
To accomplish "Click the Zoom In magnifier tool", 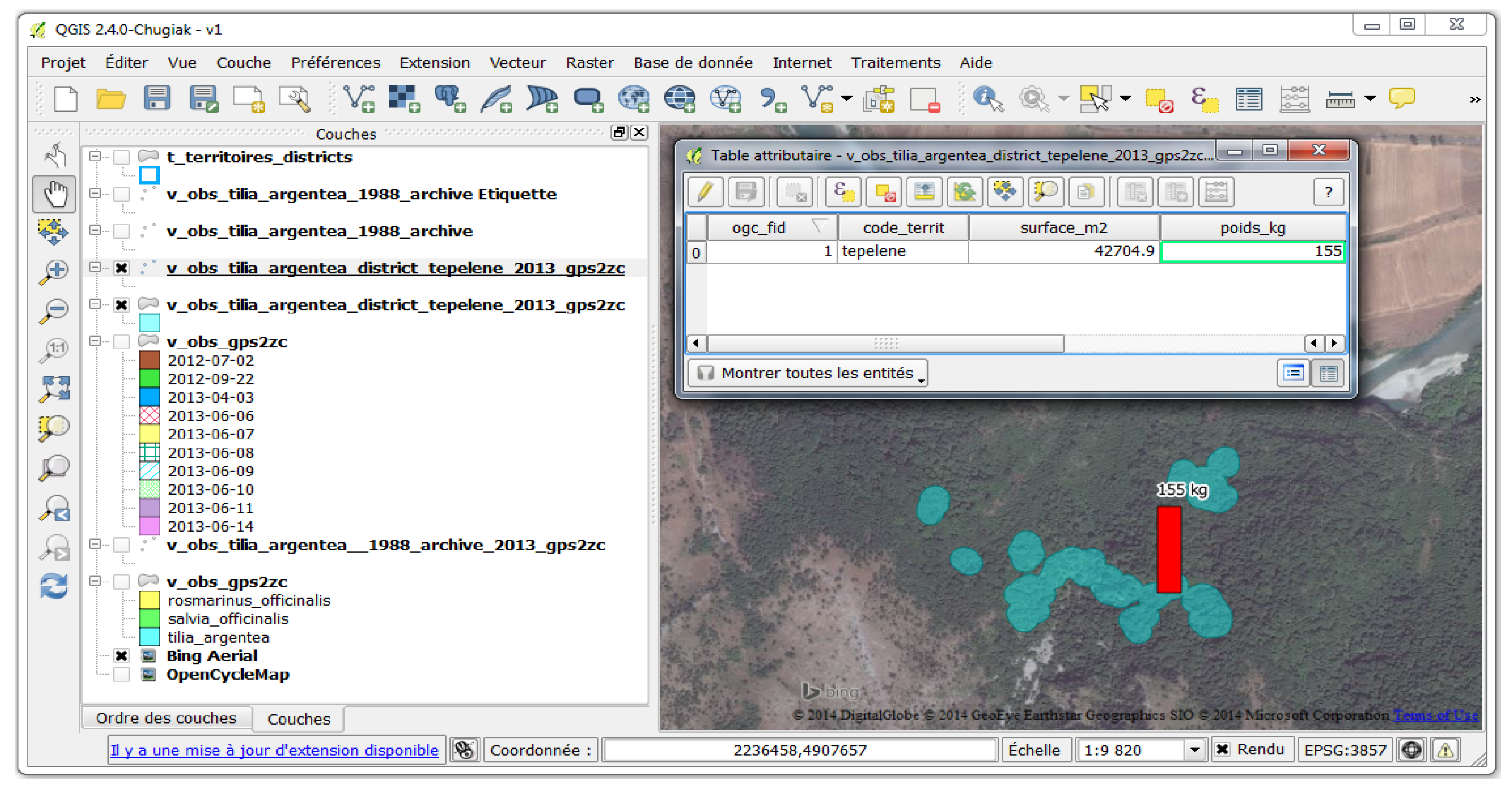I will tap(54, 271).
